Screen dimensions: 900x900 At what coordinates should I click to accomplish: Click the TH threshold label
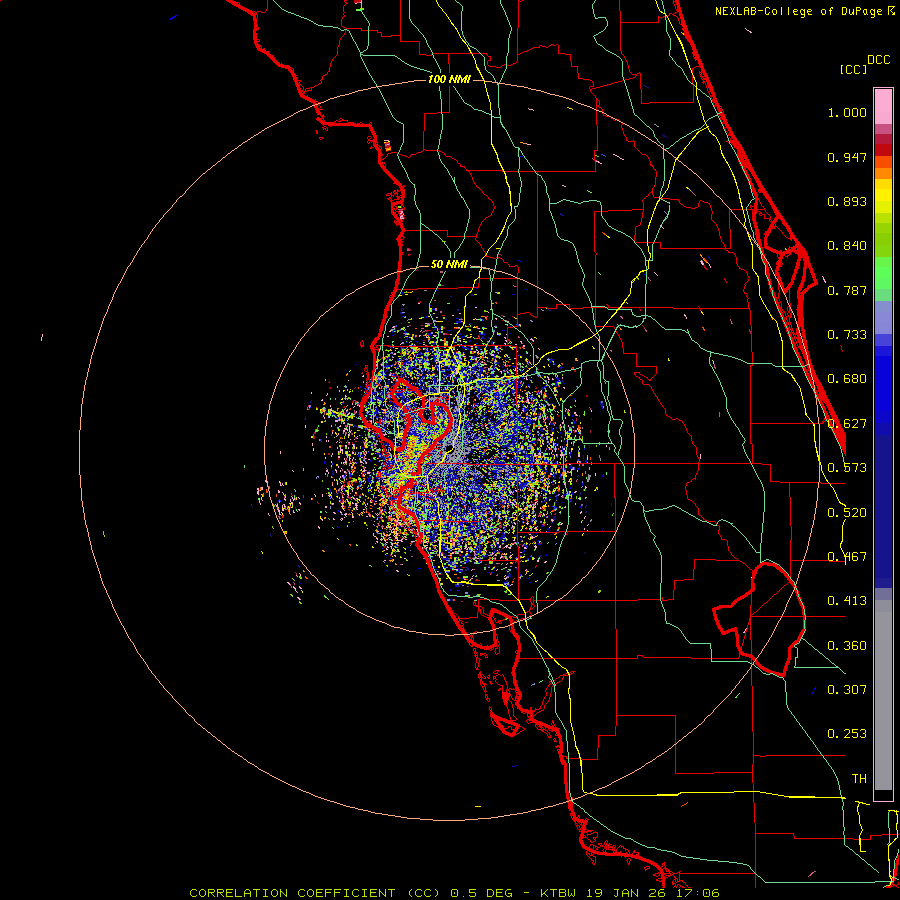(859, 779)
